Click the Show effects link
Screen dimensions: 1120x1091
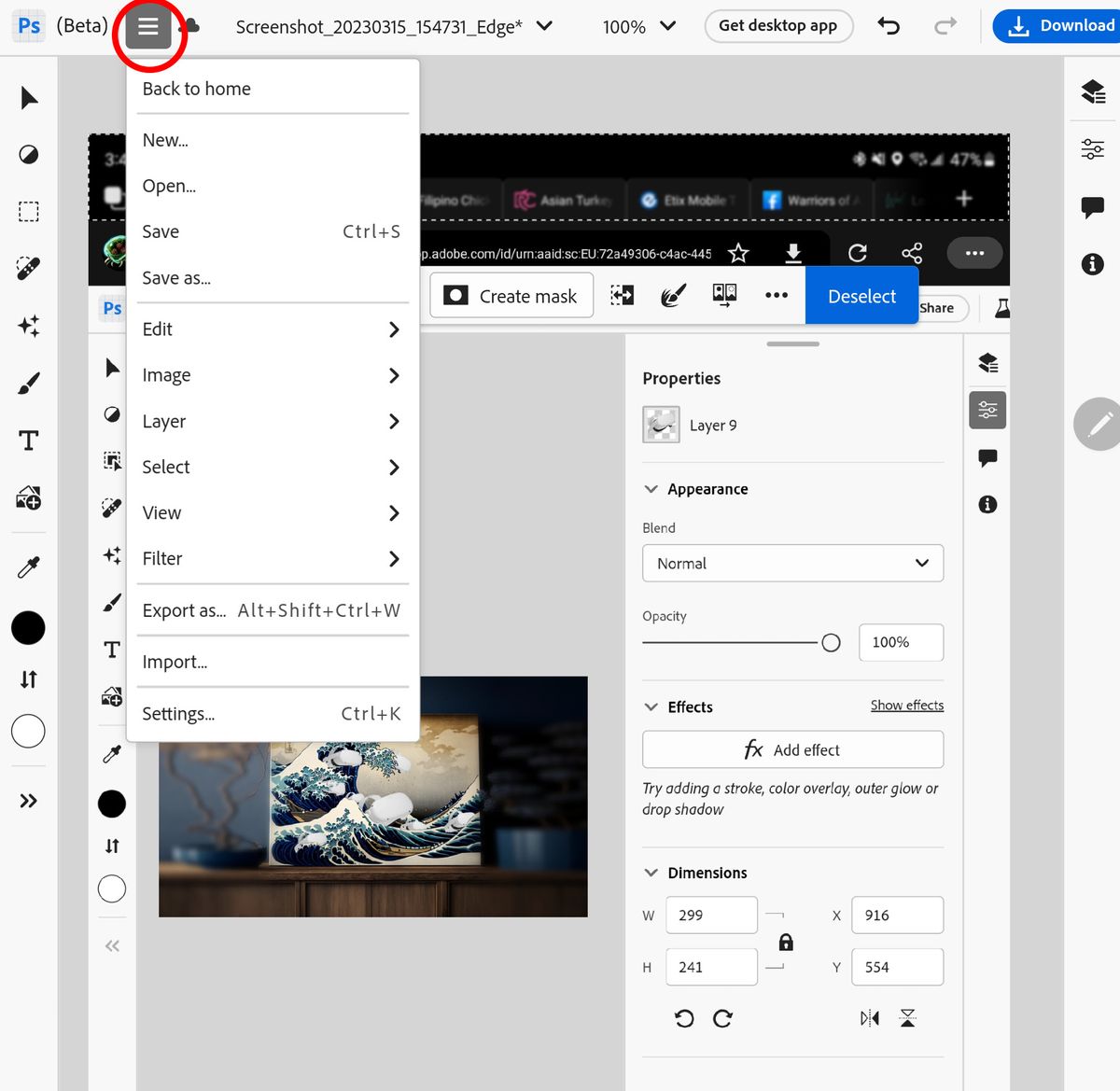pyautogui.click(x=907, y=706)
